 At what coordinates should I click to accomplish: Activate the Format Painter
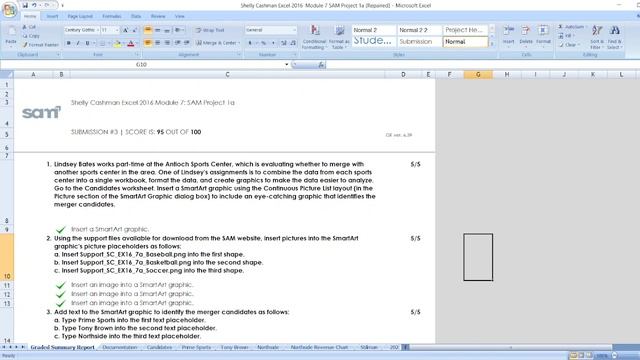click(40, 45)
